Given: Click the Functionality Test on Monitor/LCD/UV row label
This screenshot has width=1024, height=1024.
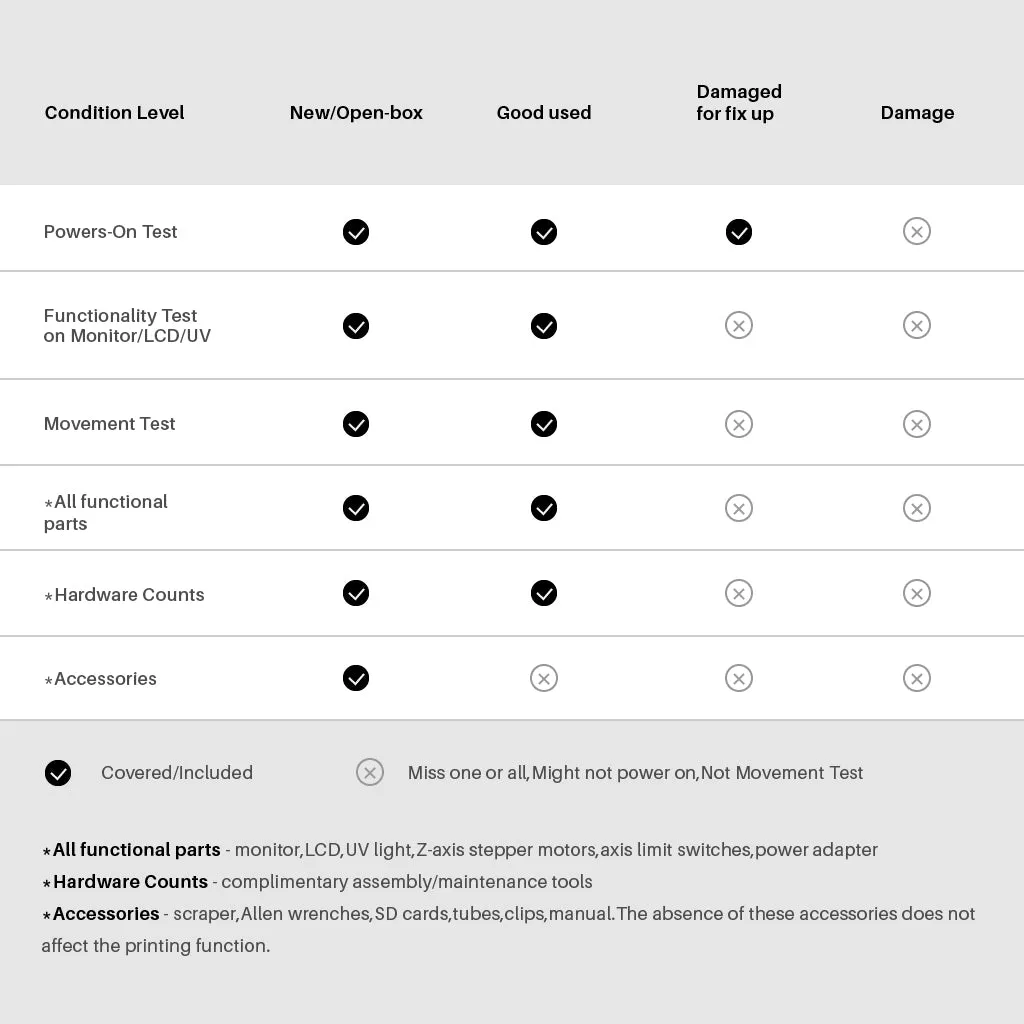Looking at the screenshot, I should pyautogui.click(x=127, y=326).
